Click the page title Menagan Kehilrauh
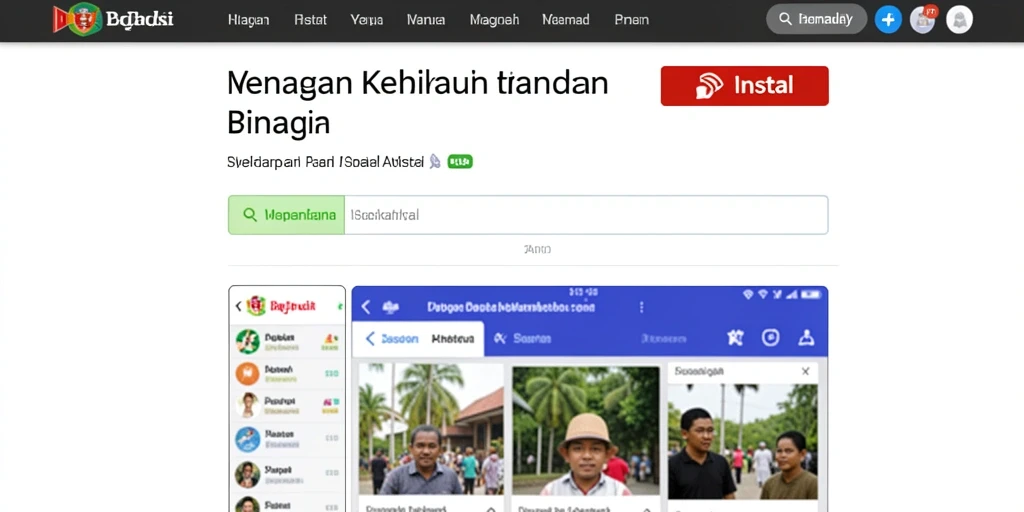Viewport: 1024px width, 512px height. (418, 102)
